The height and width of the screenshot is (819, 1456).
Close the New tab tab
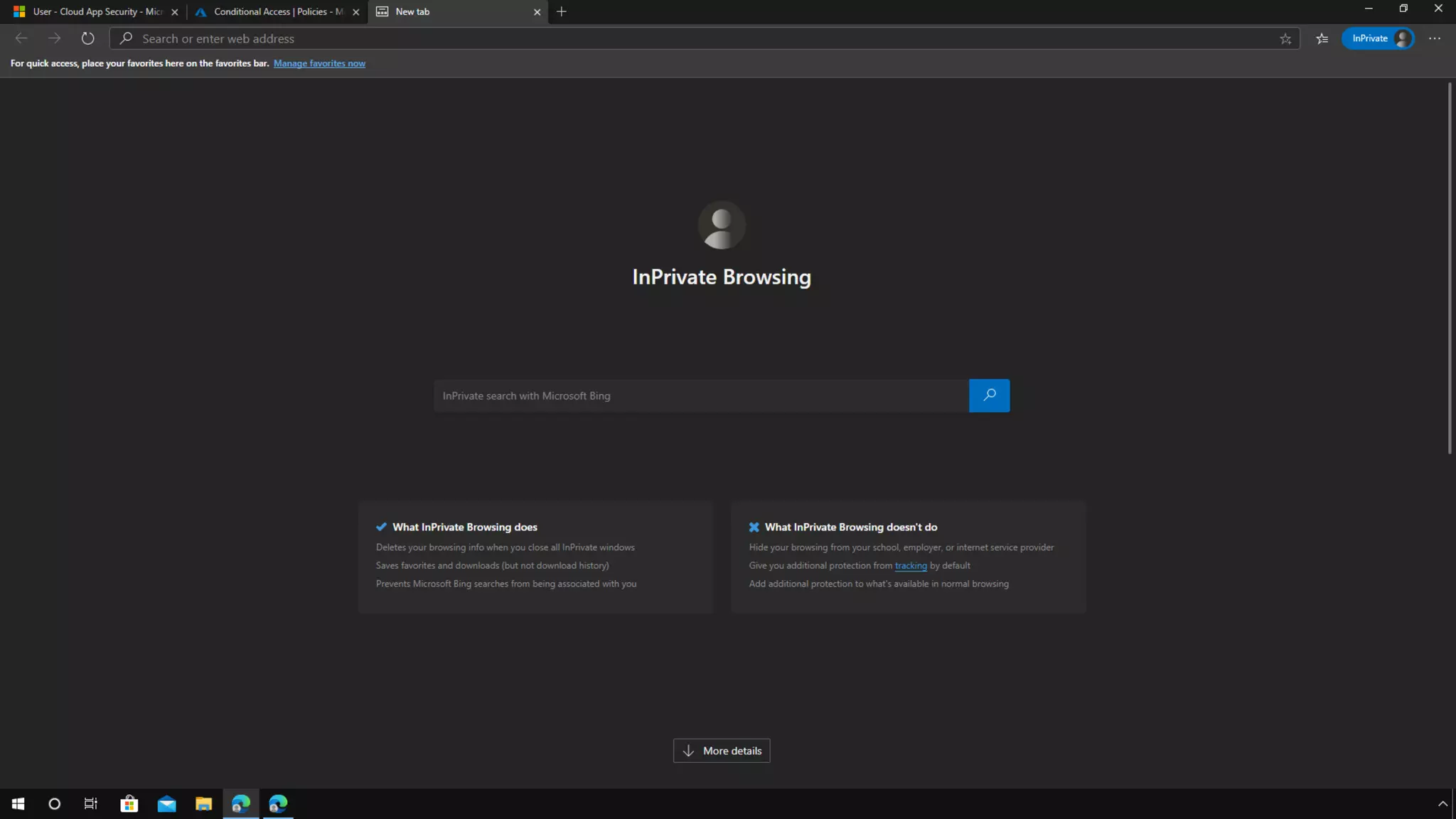[x=537, y=12]
